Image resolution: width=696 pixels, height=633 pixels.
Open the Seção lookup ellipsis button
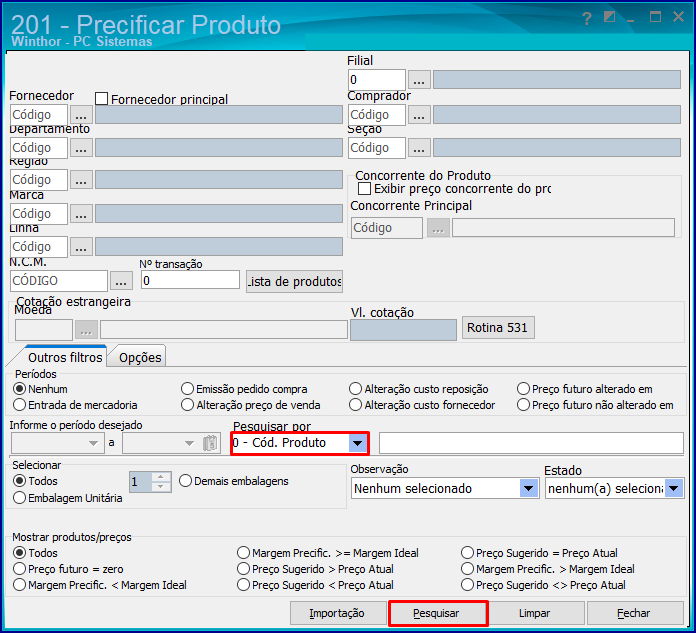419,148
